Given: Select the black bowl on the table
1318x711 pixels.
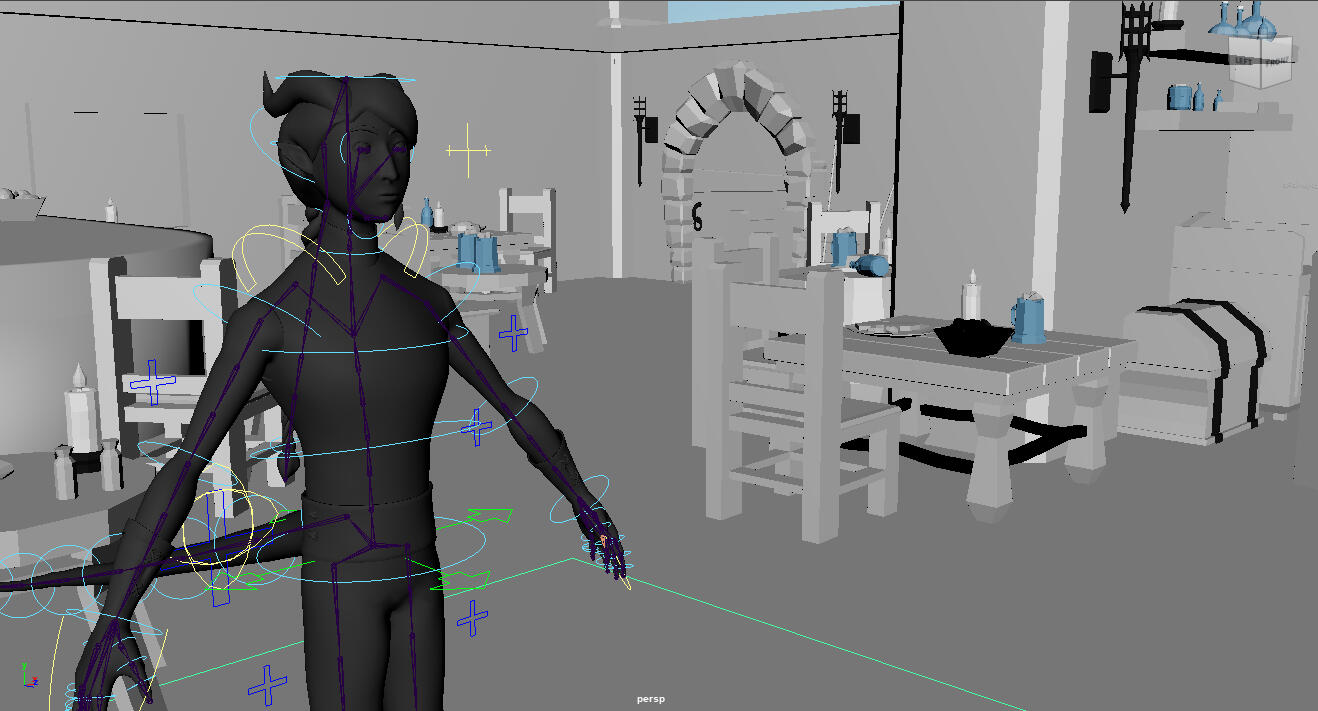Looking at the screenshot, I should tap(972, 337).
